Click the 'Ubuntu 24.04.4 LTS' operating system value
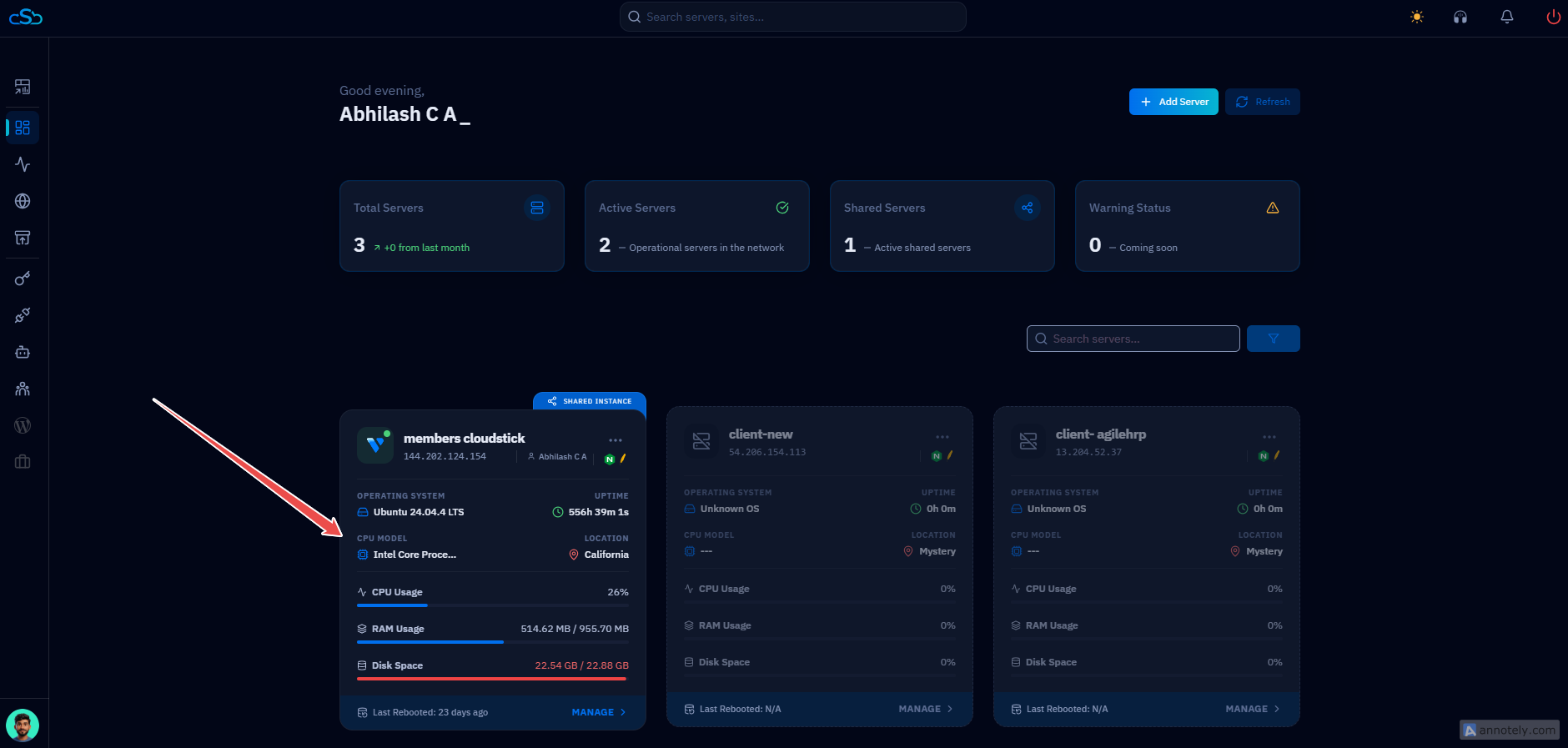 (419, 512)
